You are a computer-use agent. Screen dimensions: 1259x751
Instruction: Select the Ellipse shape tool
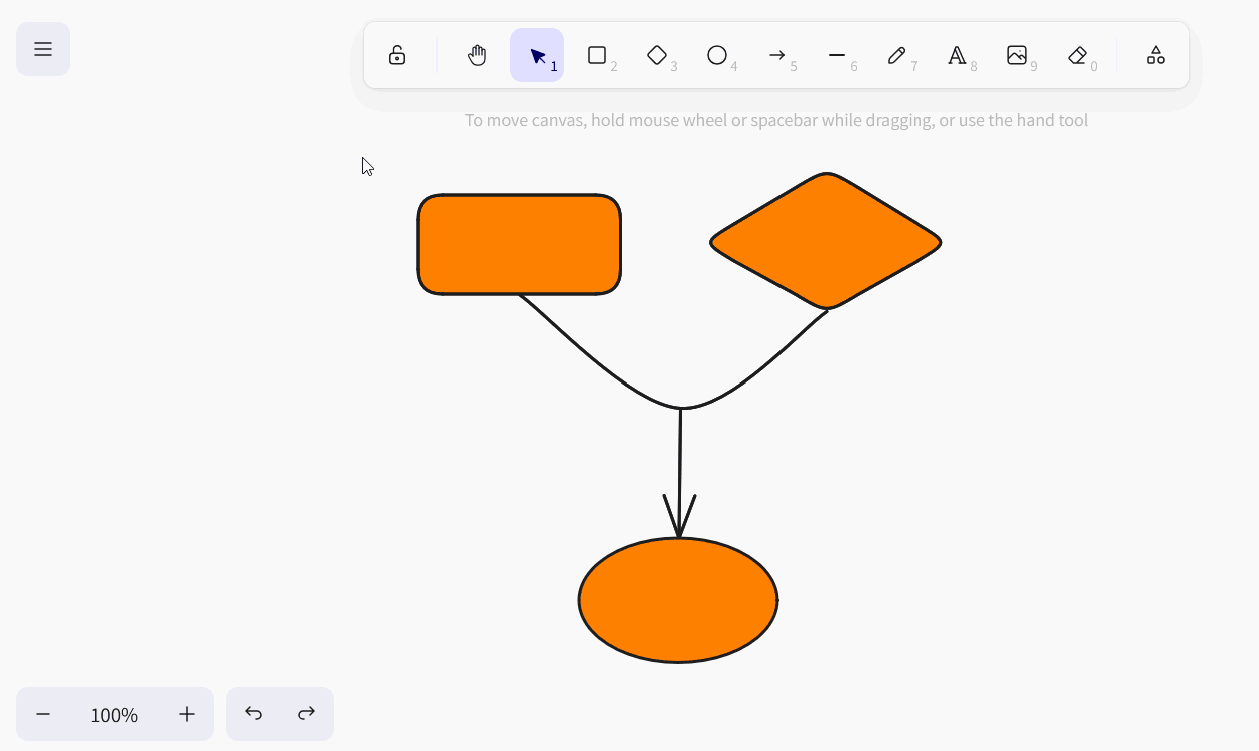pyautogui.click(x=717, y=55)
